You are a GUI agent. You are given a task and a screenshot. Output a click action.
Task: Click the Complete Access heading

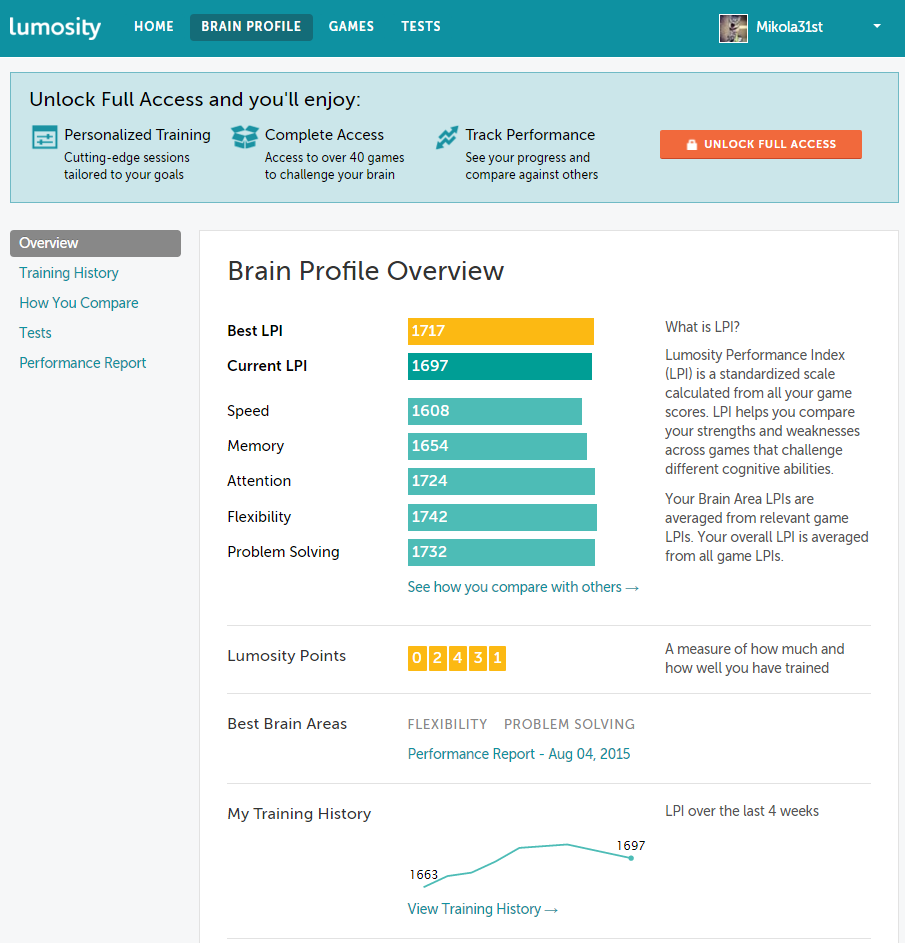tap(324, 135)
